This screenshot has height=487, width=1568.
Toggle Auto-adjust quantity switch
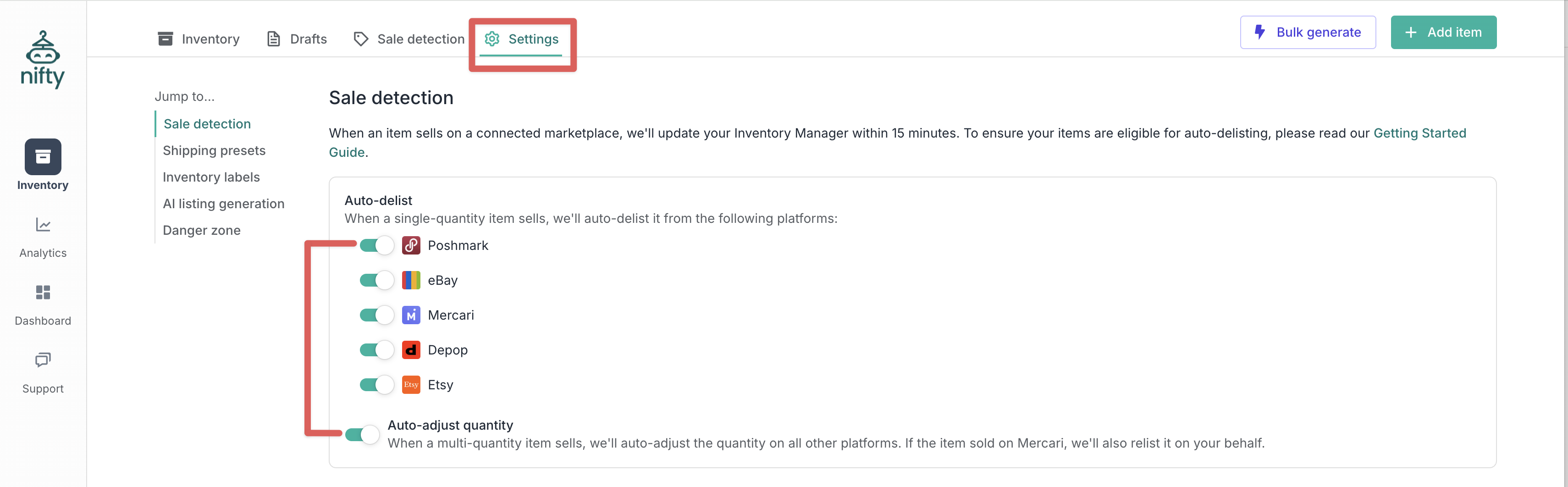click(362, 435)
